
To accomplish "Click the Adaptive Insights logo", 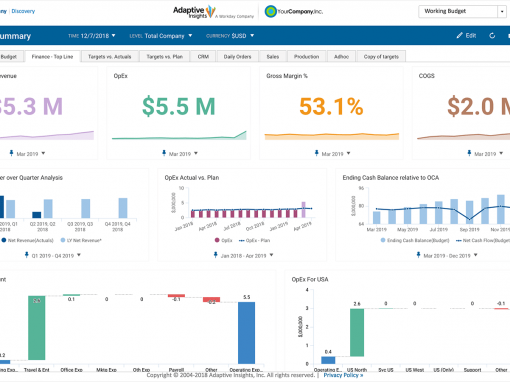I will 213,12.
